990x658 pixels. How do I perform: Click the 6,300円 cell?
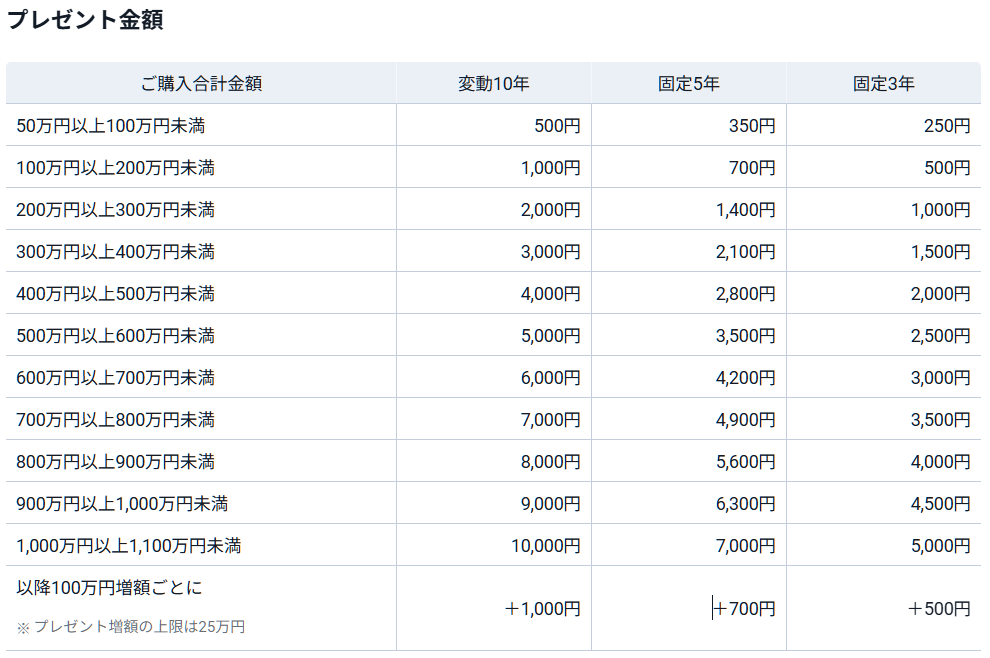[745, 504]
